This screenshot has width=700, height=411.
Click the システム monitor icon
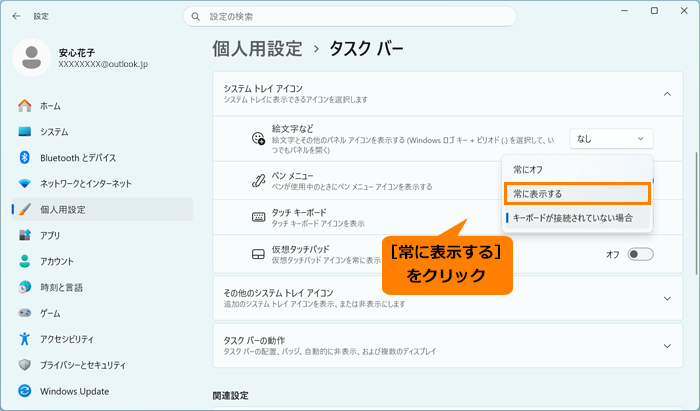(25, 132)
